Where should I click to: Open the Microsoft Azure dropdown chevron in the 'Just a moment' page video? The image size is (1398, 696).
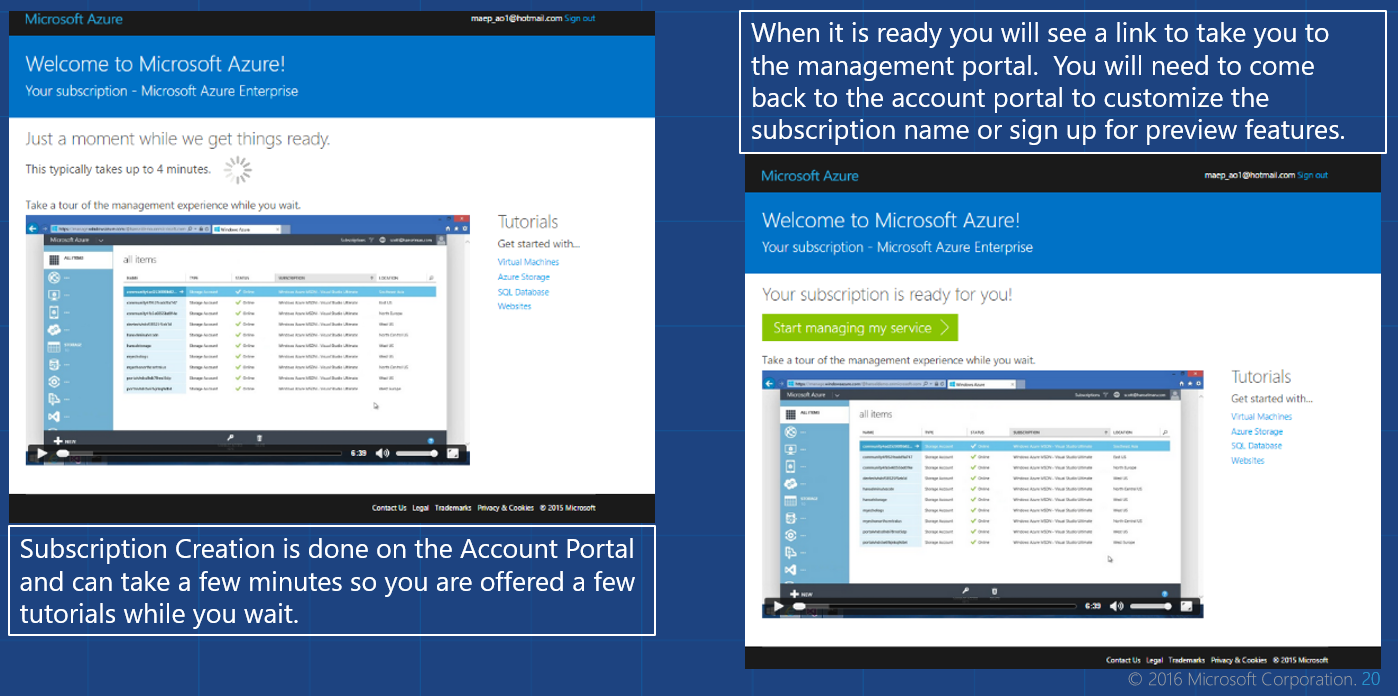coord(101,241)
